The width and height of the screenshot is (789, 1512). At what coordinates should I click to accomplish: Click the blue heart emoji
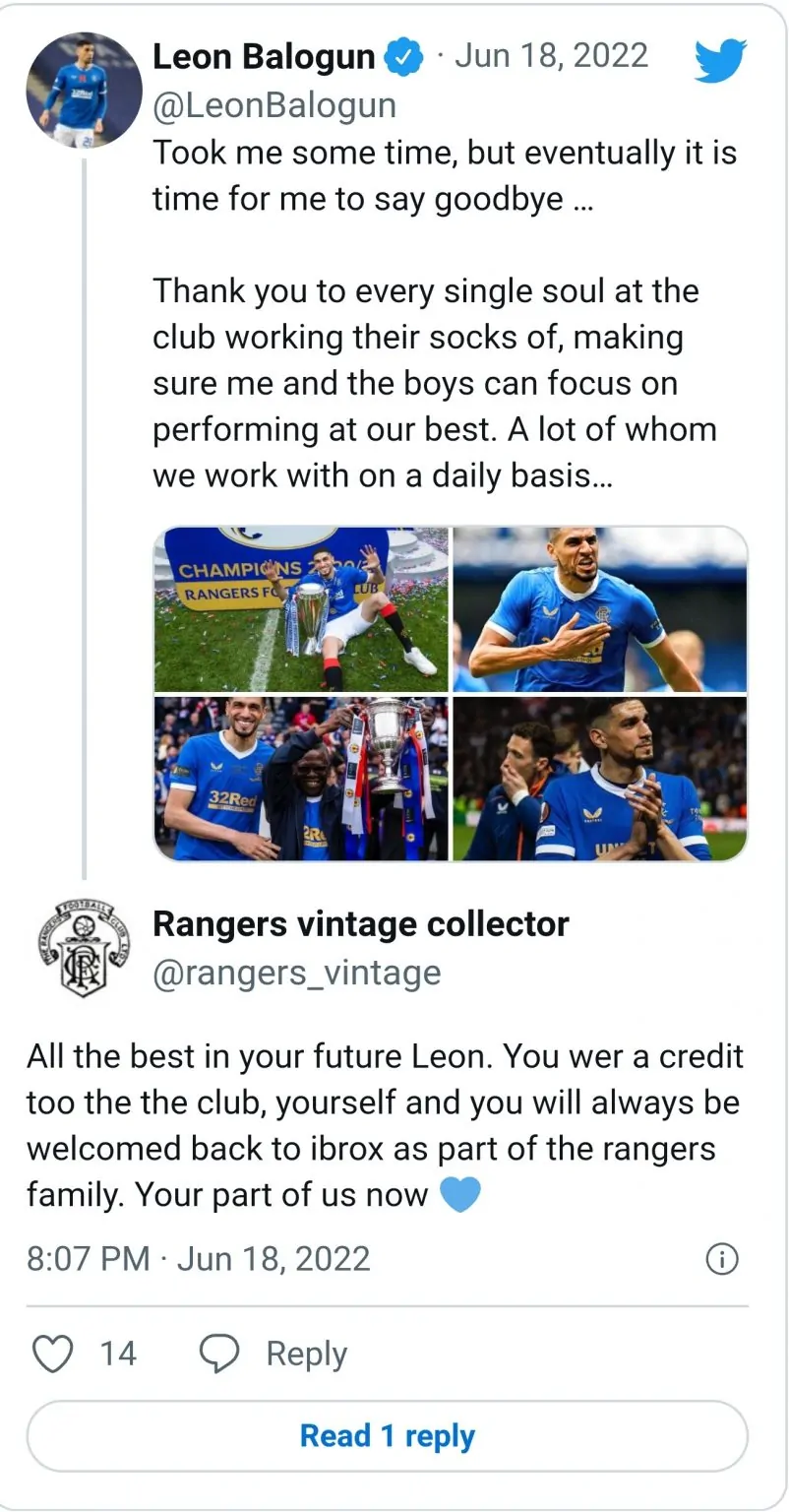(x=459, y=1195)
